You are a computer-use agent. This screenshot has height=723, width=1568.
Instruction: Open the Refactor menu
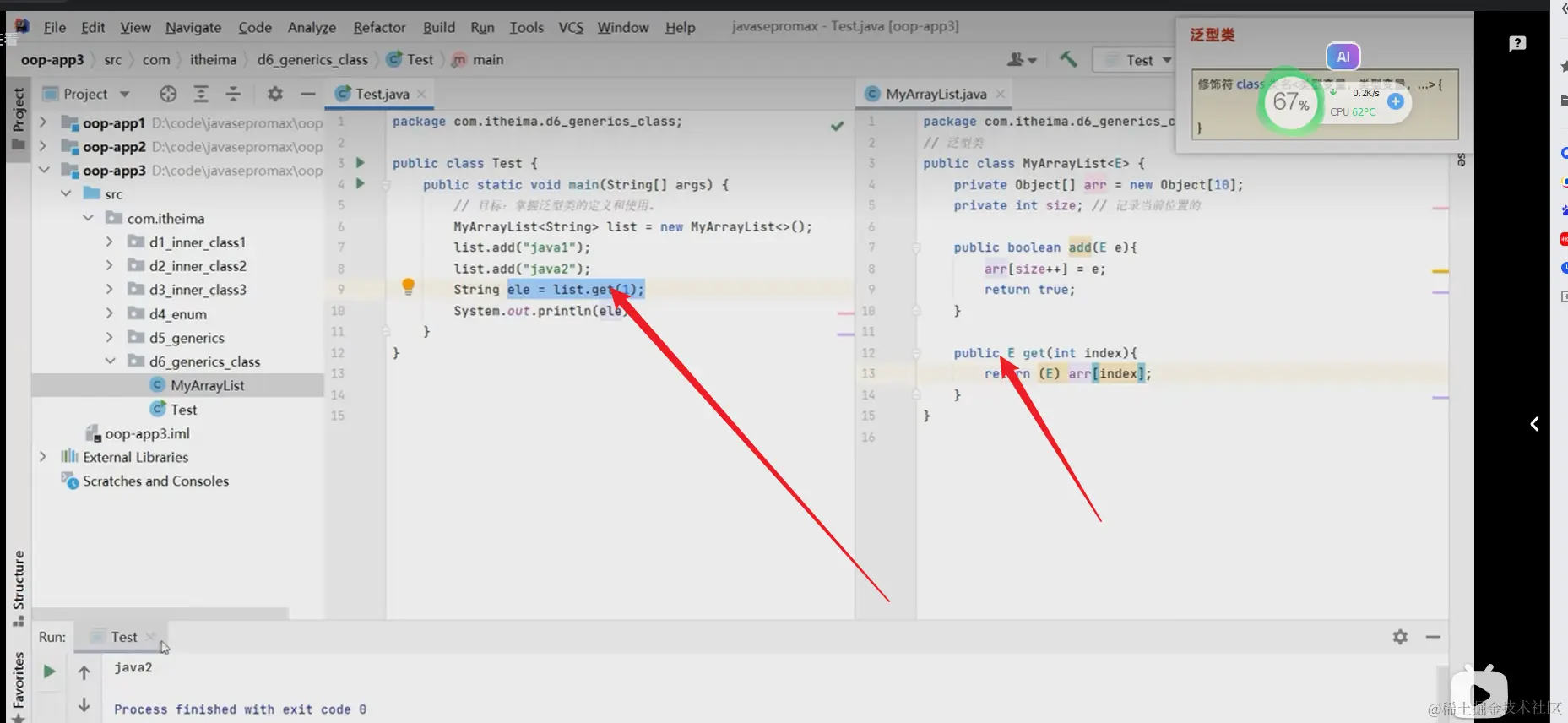pyautogui.click(x=379, y=27)
